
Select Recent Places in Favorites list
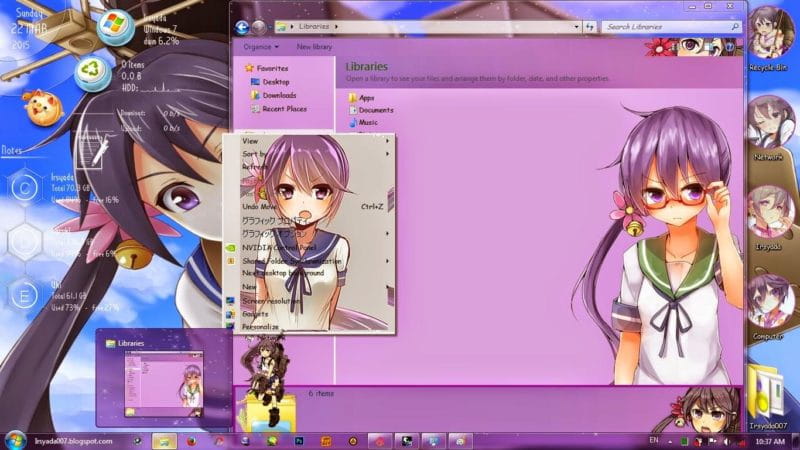(x=284, y=109)
